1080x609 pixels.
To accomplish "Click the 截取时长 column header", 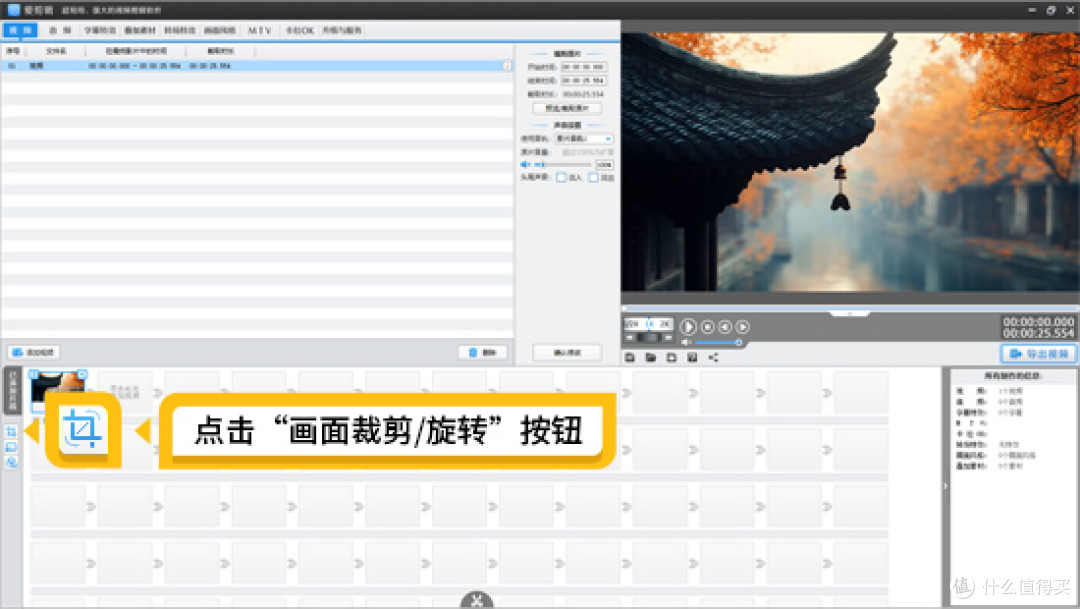I will (220, 51).
